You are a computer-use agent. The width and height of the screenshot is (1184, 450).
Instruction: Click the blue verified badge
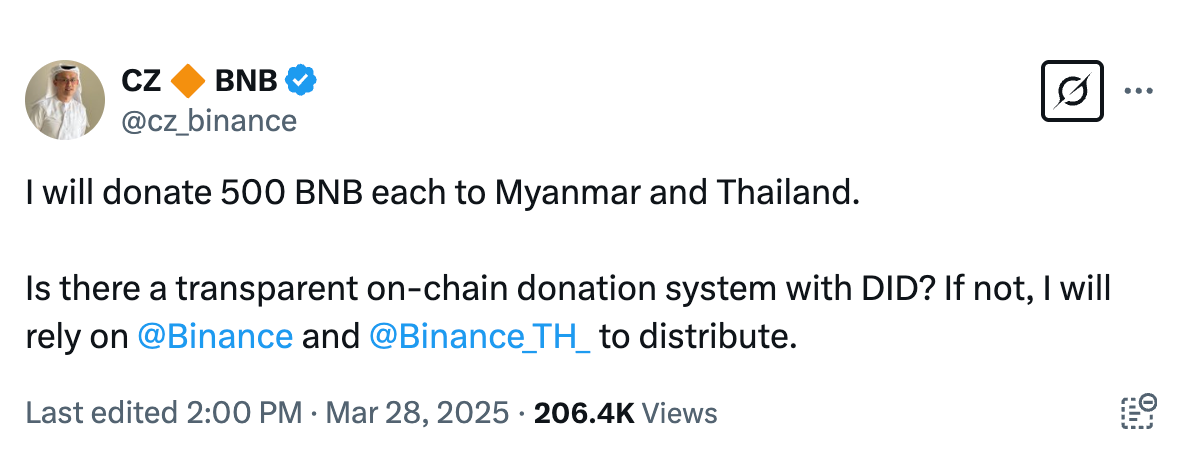pos(302,79)
